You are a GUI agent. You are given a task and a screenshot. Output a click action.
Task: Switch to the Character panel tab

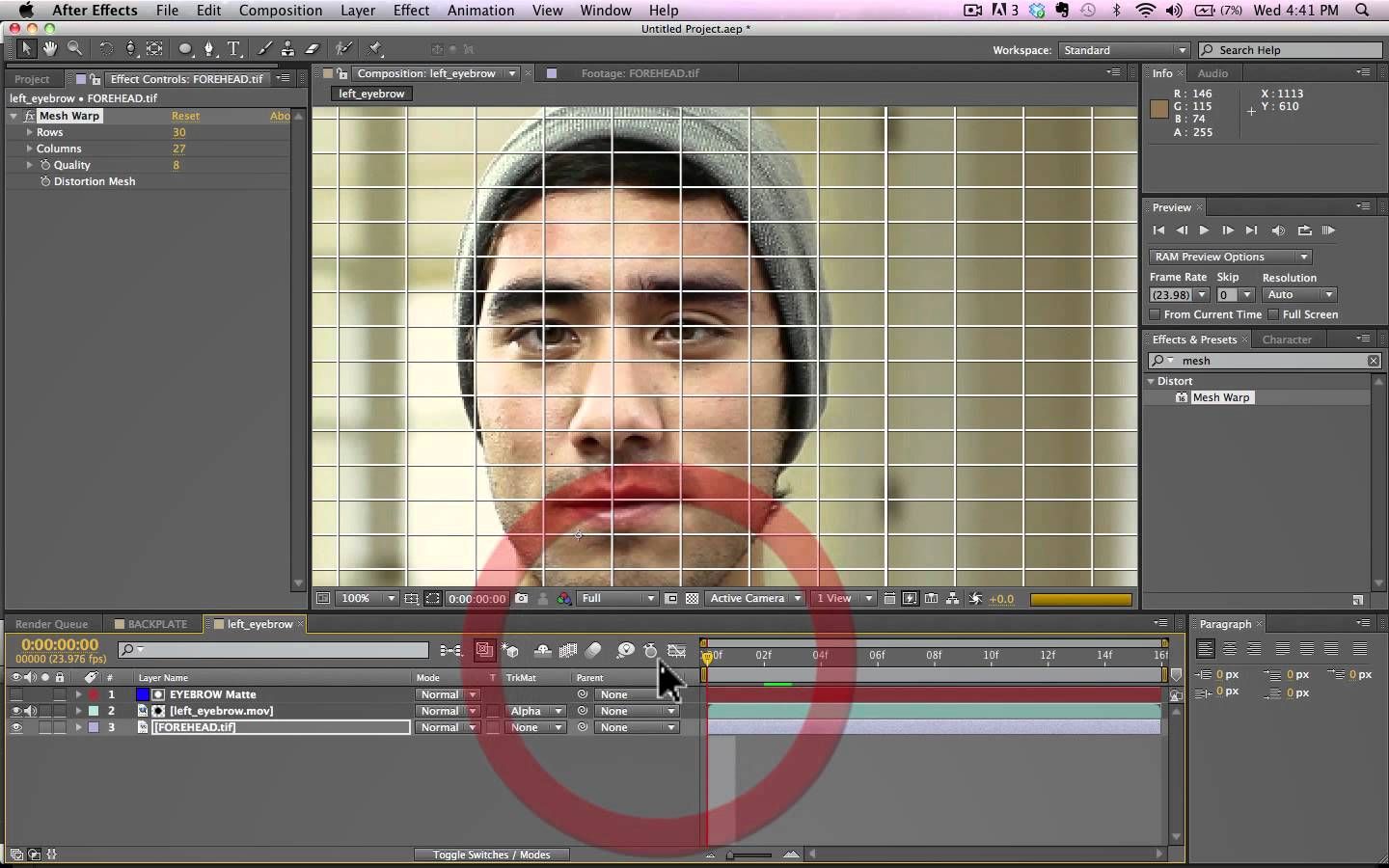1287,339
